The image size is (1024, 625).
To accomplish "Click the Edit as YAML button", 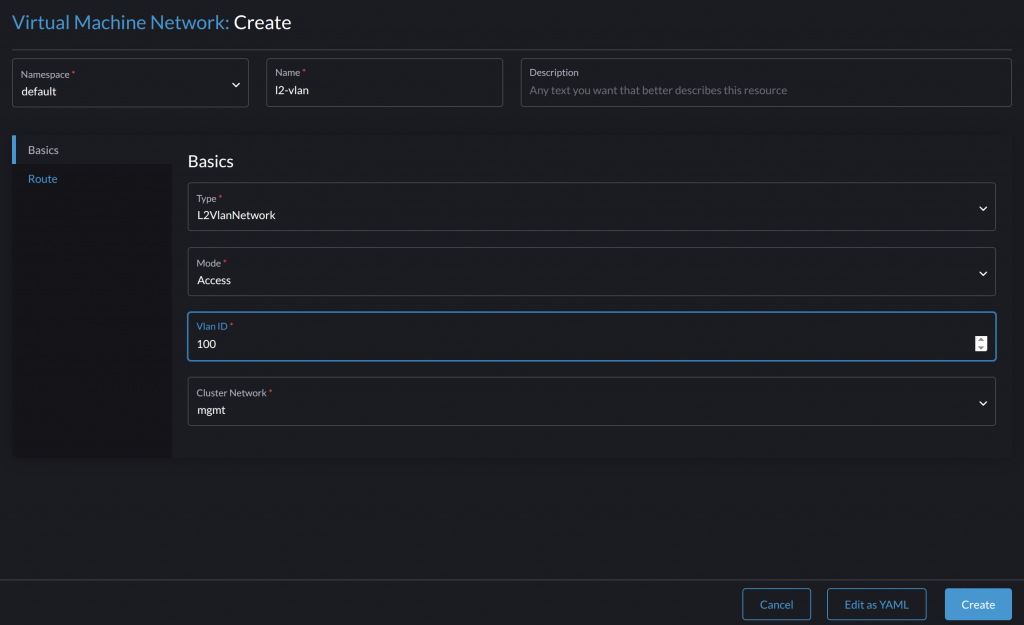I will coord(876,604).
